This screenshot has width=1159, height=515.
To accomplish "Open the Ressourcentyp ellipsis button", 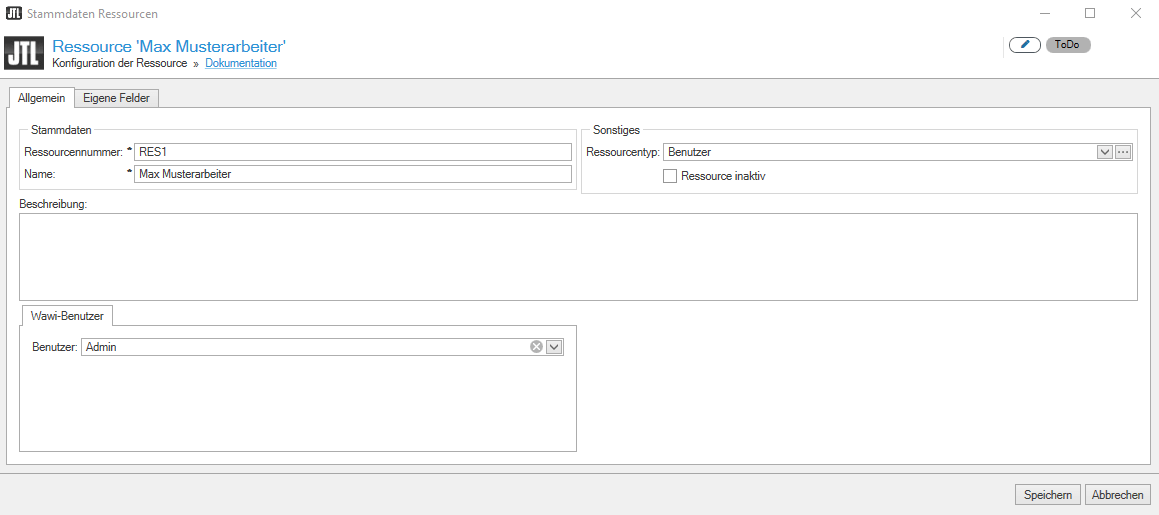I will (1123, 152).
